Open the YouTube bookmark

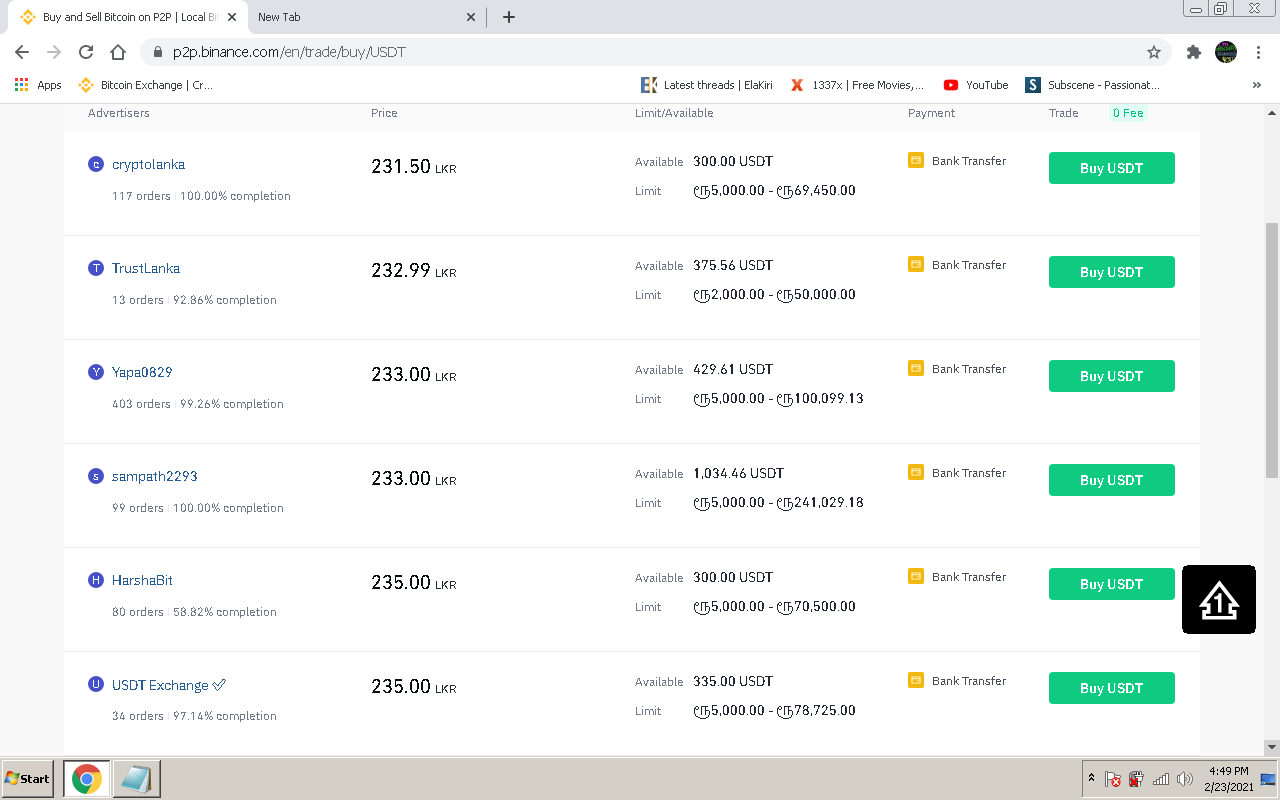[x=976, y=85]
